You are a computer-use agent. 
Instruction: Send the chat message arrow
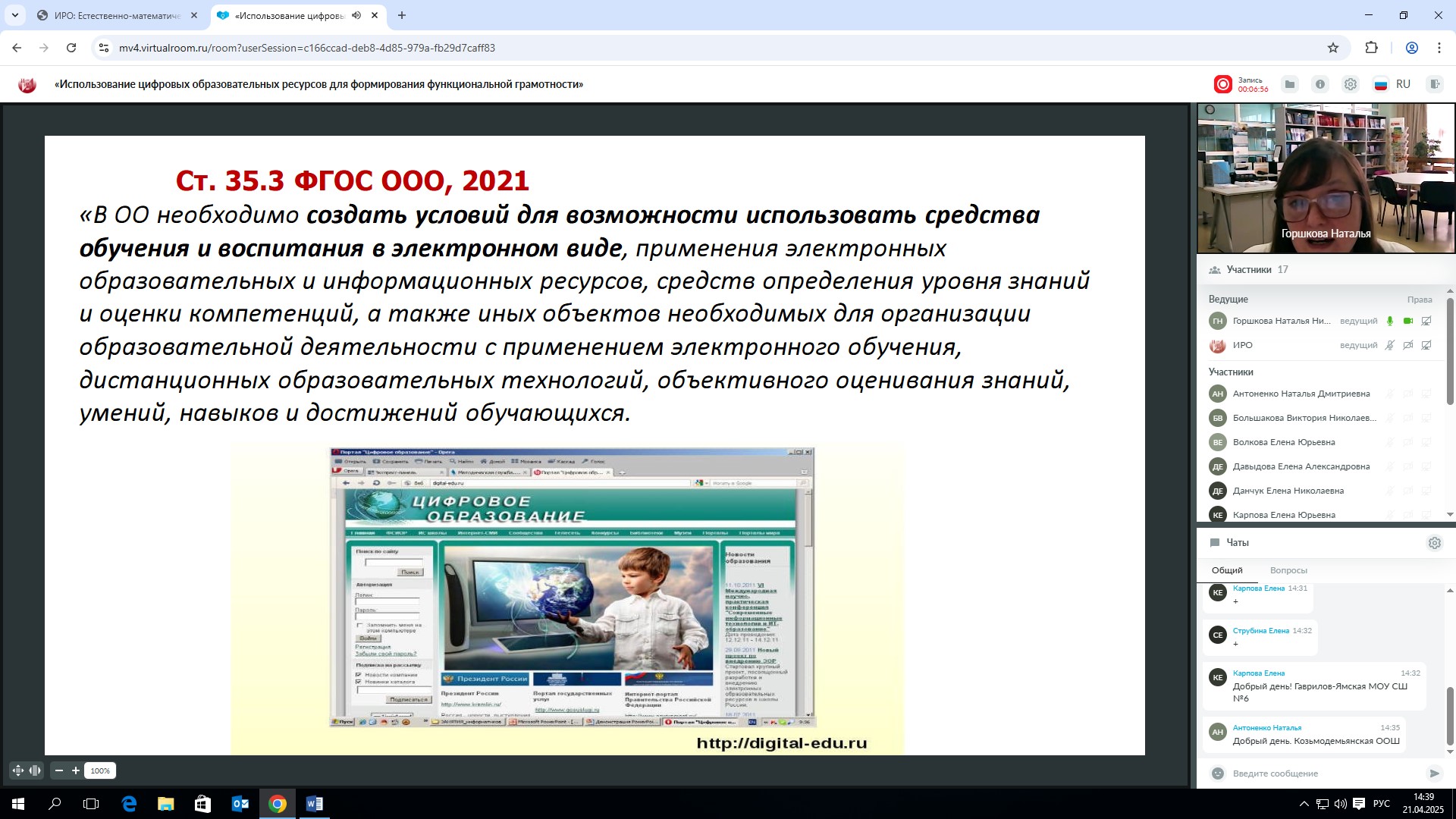[x=1434, y=773]
